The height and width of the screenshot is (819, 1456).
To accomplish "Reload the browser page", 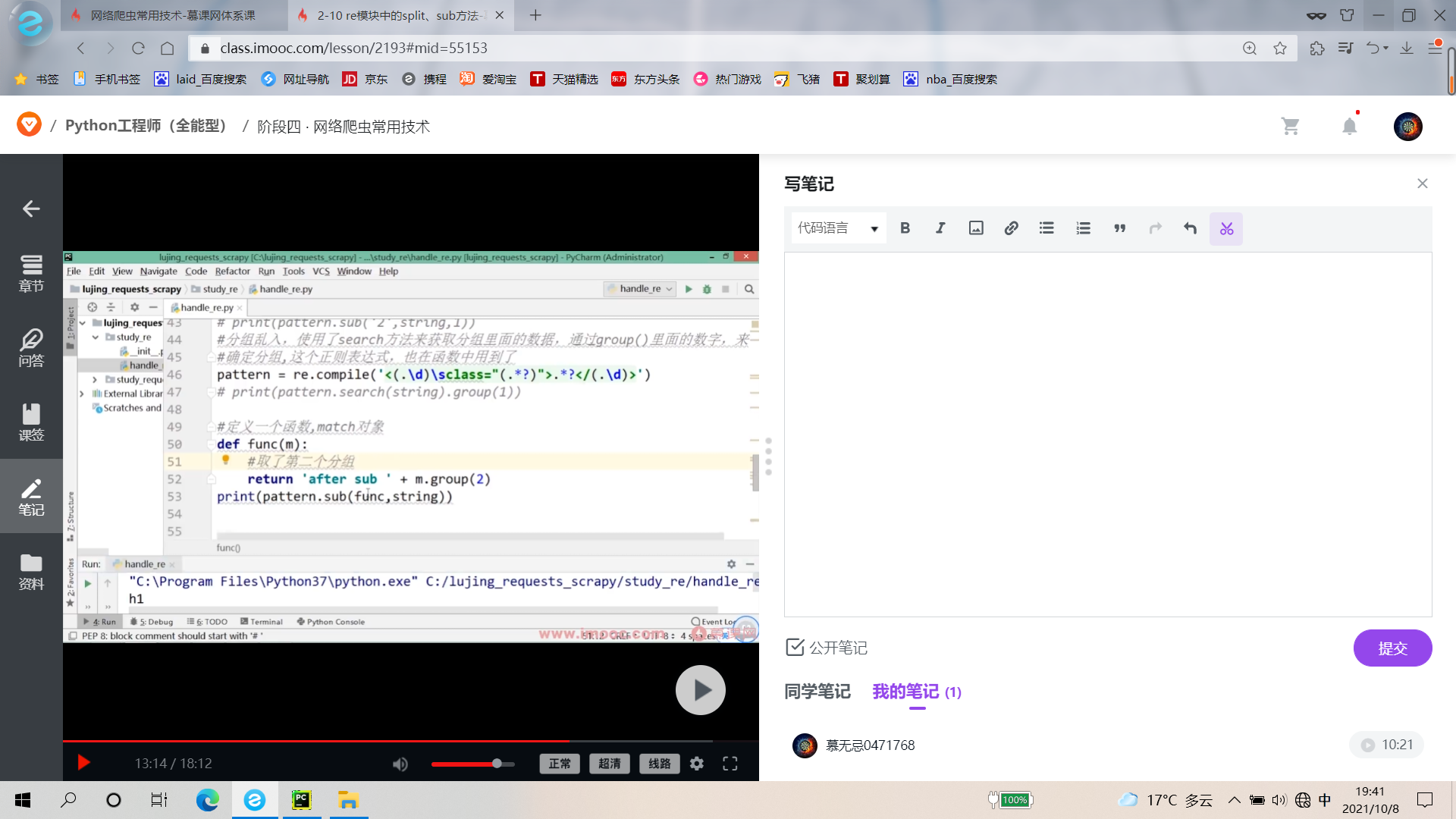I will [138, 48].
